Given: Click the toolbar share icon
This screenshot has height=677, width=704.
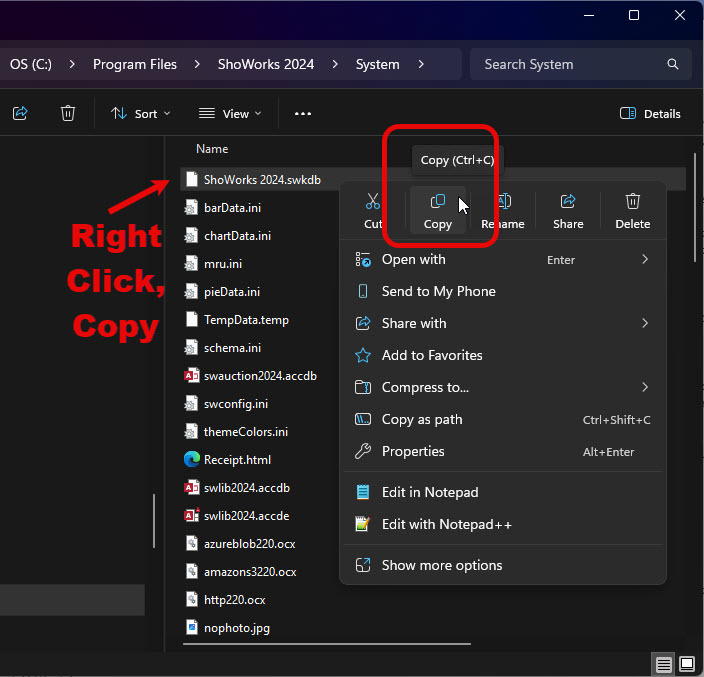Looking at the screenshot, I should click(20, 114).
